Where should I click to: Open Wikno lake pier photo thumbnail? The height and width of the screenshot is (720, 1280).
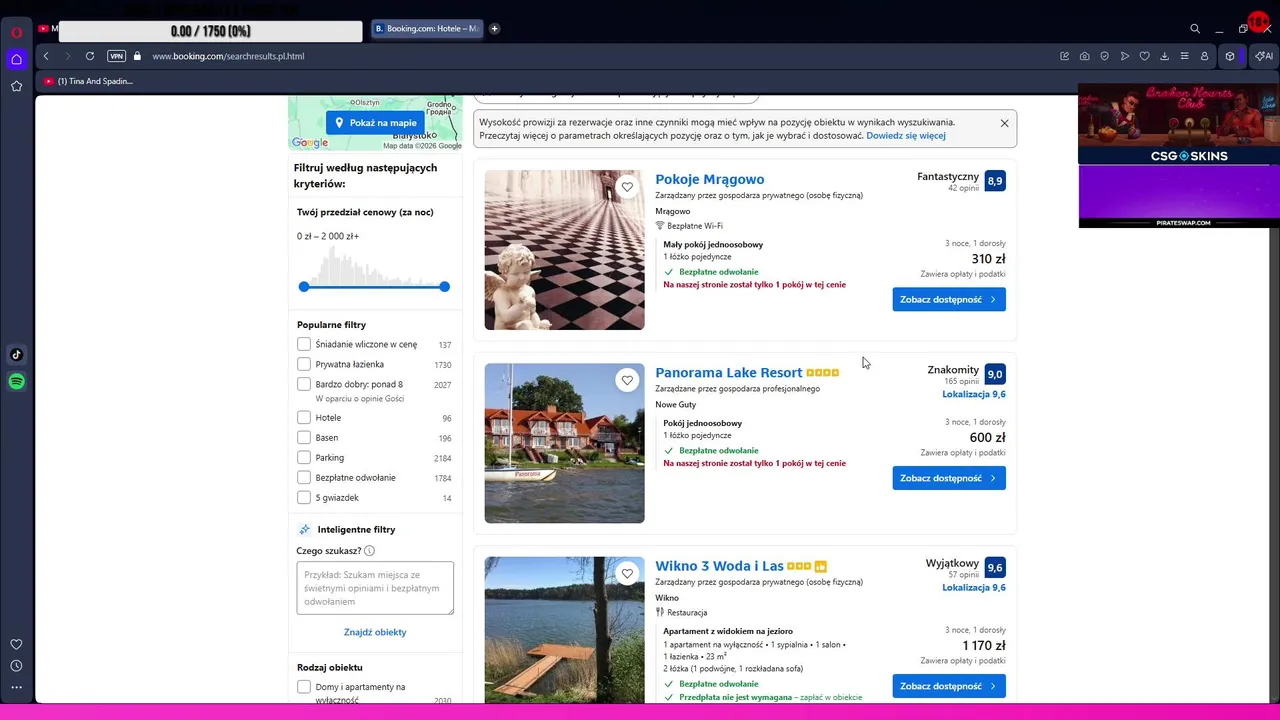pos(565,630)
